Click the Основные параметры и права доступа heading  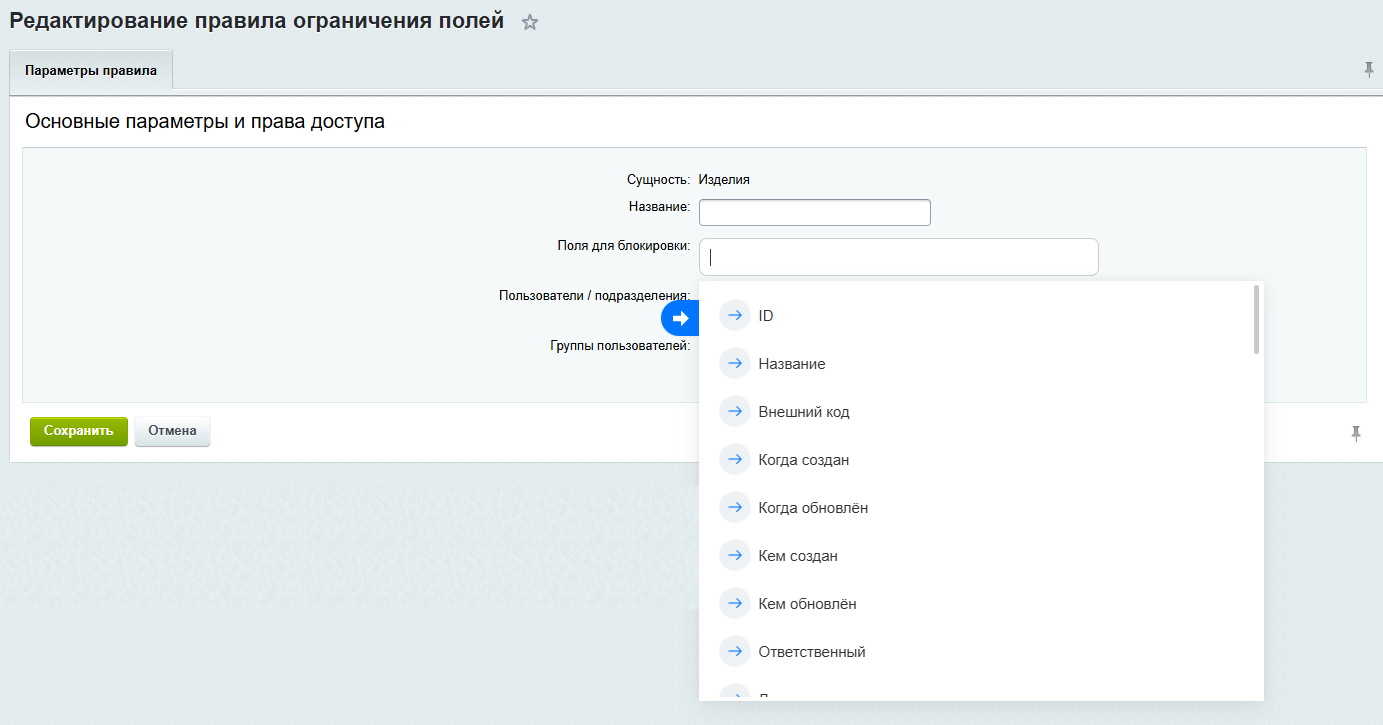coord(205,122)
